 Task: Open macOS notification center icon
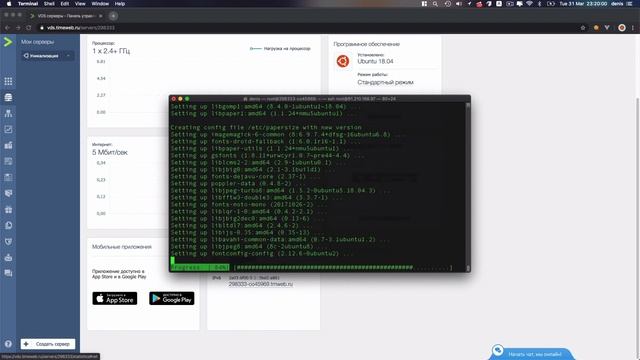(629, 4)
